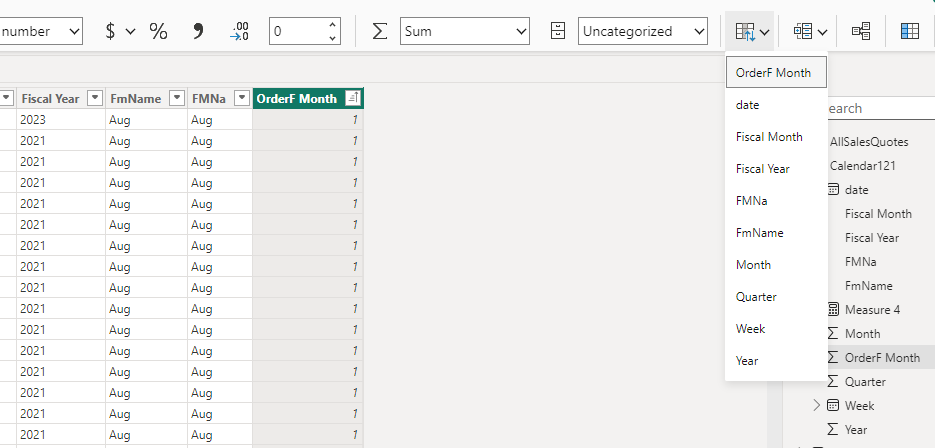Open the FMNa column filter arrow
The height and width of the screenshot is (448, 935).
click(x=242, y=98)
